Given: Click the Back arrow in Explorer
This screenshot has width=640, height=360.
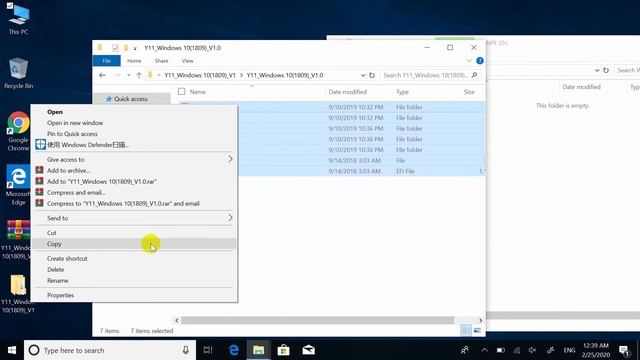Looking at the screenshot, I should (102, 75).
